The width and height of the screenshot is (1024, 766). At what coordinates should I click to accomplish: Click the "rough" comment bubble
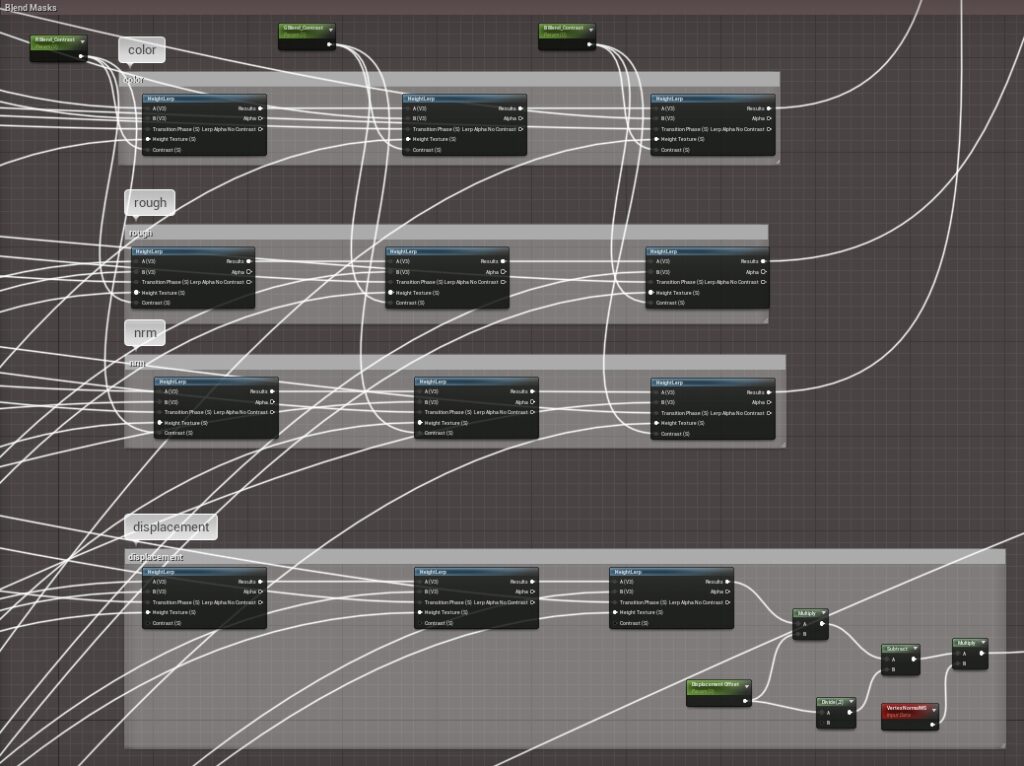150,203
